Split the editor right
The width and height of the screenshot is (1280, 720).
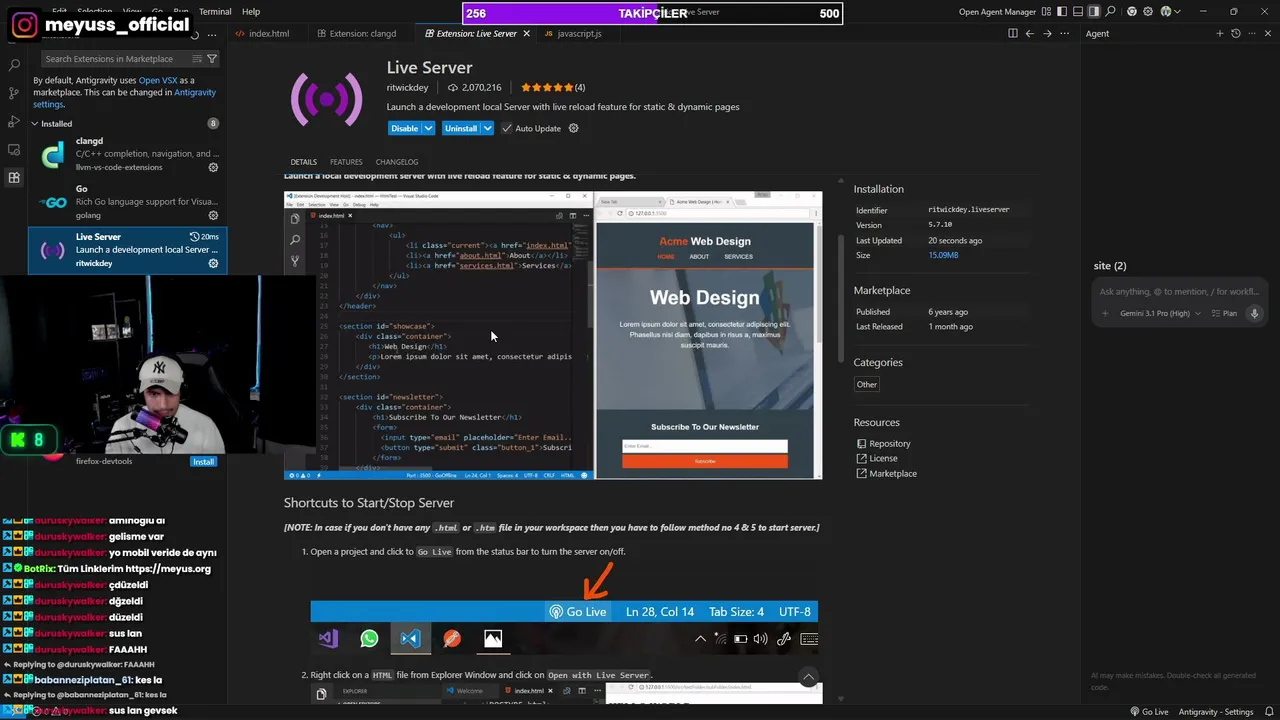(1013, 33)
